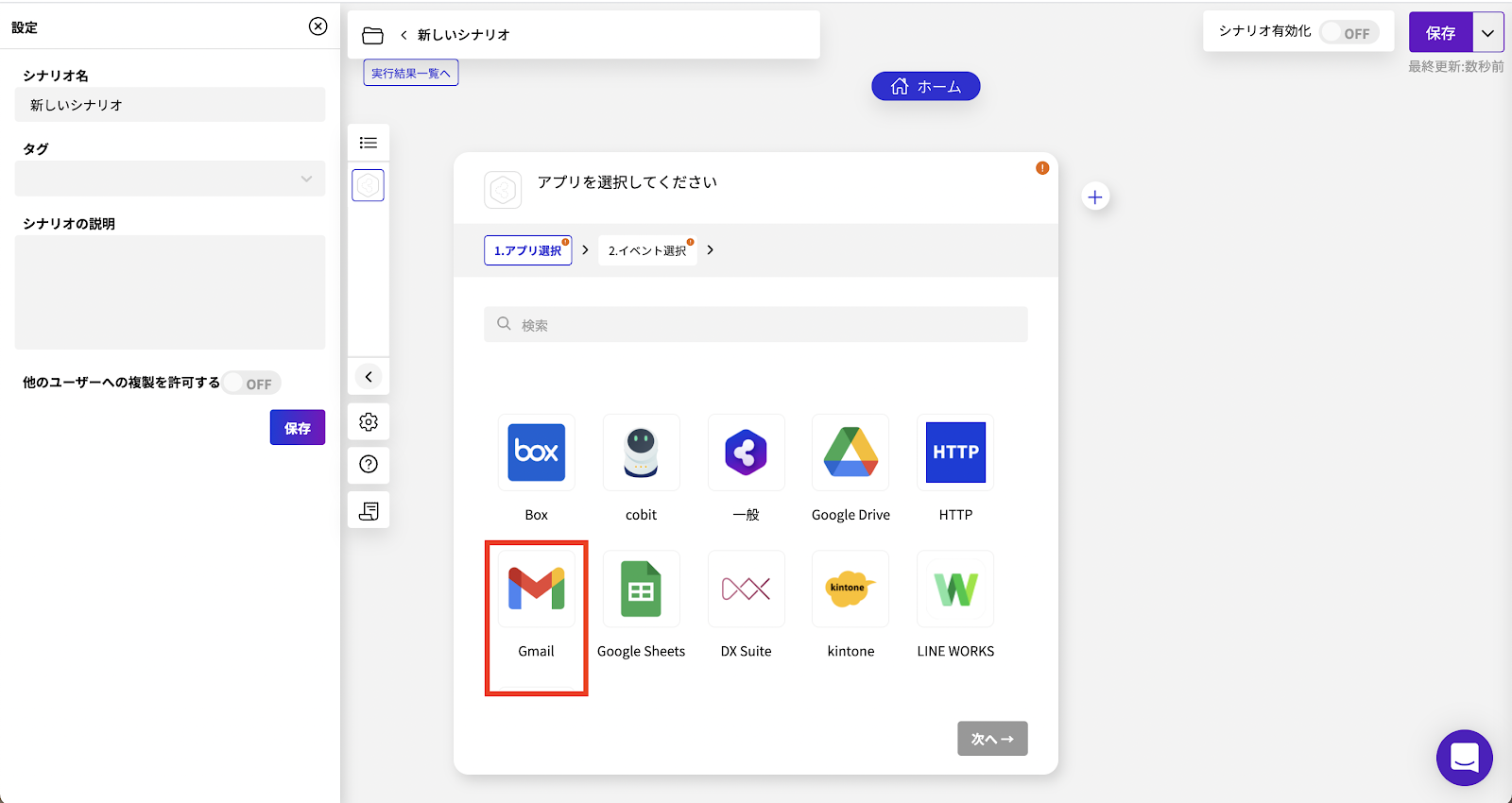Open the タグ dropdown
This screenshot has width=1512, height=803.
coord(170,179)
